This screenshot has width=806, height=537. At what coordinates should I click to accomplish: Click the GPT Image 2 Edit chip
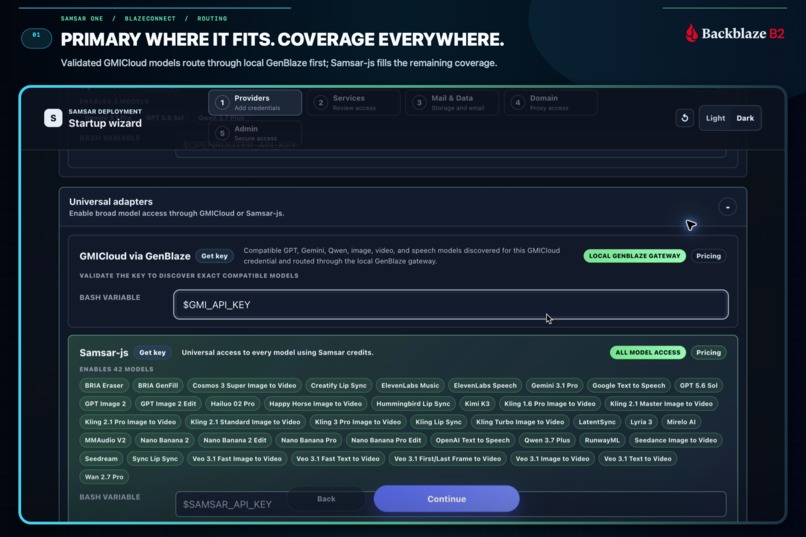pyautogui.click(x=168, y=404)
